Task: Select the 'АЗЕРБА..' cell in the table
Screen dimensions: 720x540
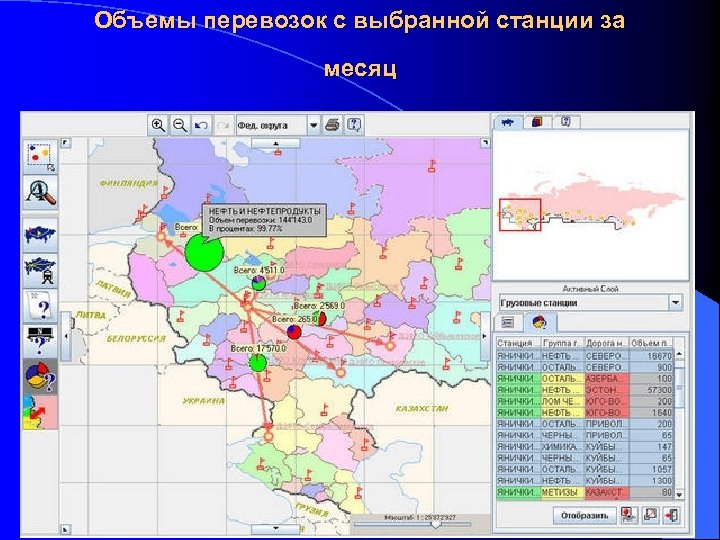Action: tap(606, 379)
